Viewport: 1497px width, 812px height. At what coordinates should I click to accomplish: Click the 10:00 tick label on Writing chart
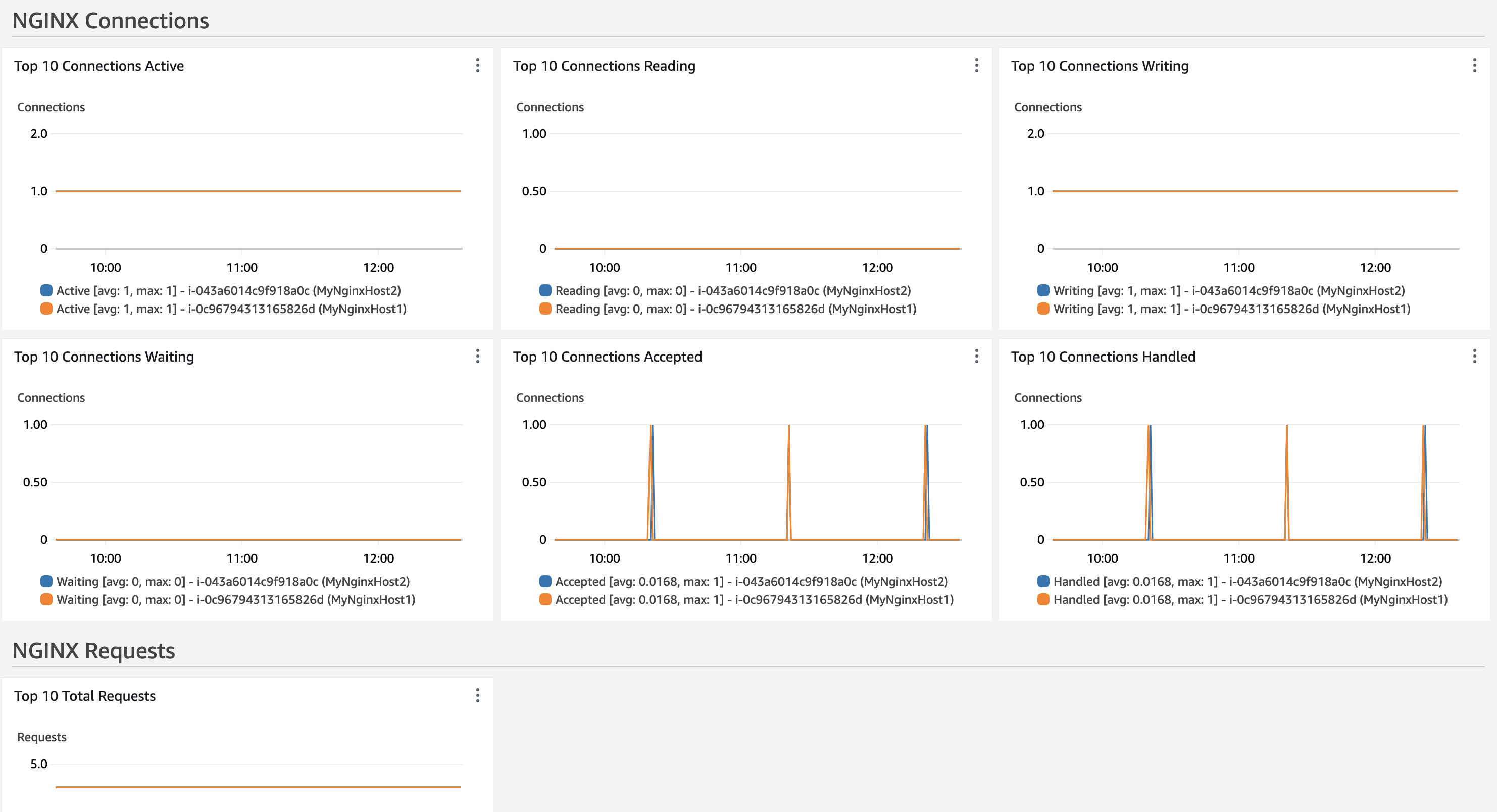[1102, 267]
